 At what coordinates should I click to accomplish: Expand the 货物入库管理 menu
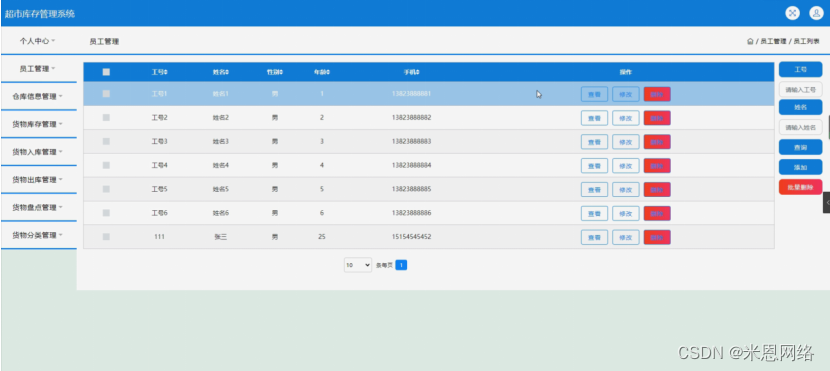pos(38,152)
